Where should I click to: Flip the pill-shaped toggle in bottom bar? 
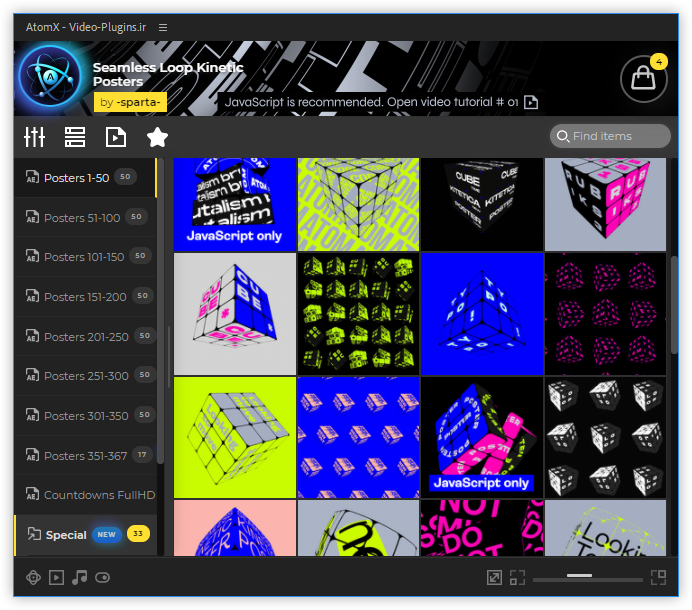[102, 577]
